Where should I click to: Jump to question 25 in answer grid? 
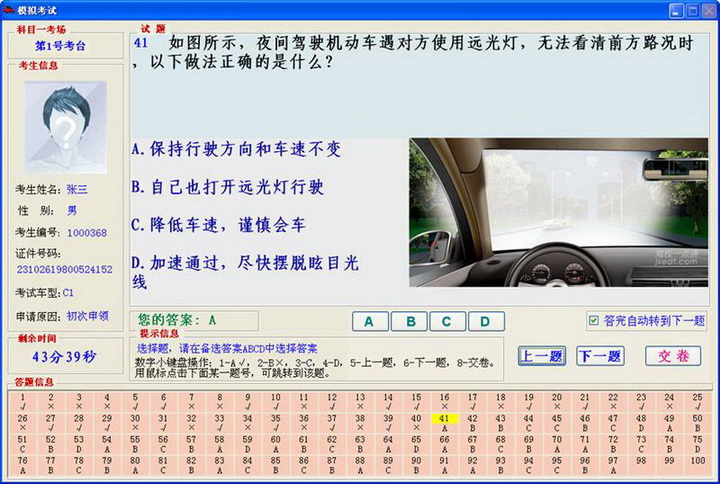pyautogui.click(x=698, y=402)
